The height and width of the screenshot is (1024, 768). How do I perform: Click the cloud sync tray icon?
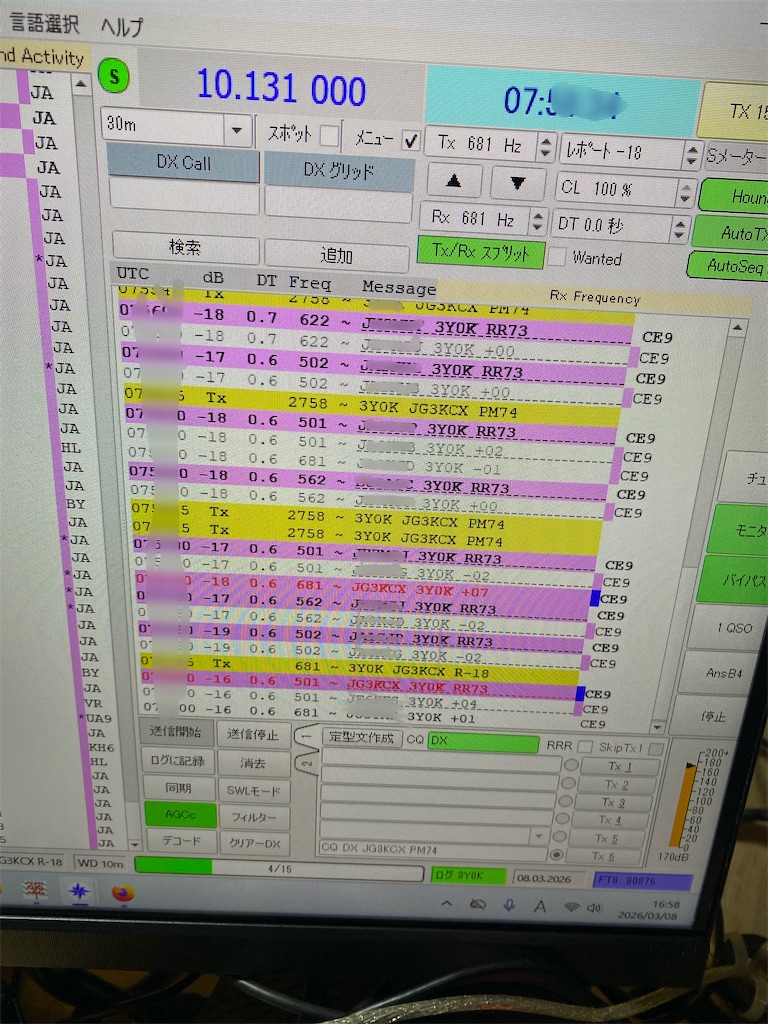pyautogui.click(x=478, y=904)
